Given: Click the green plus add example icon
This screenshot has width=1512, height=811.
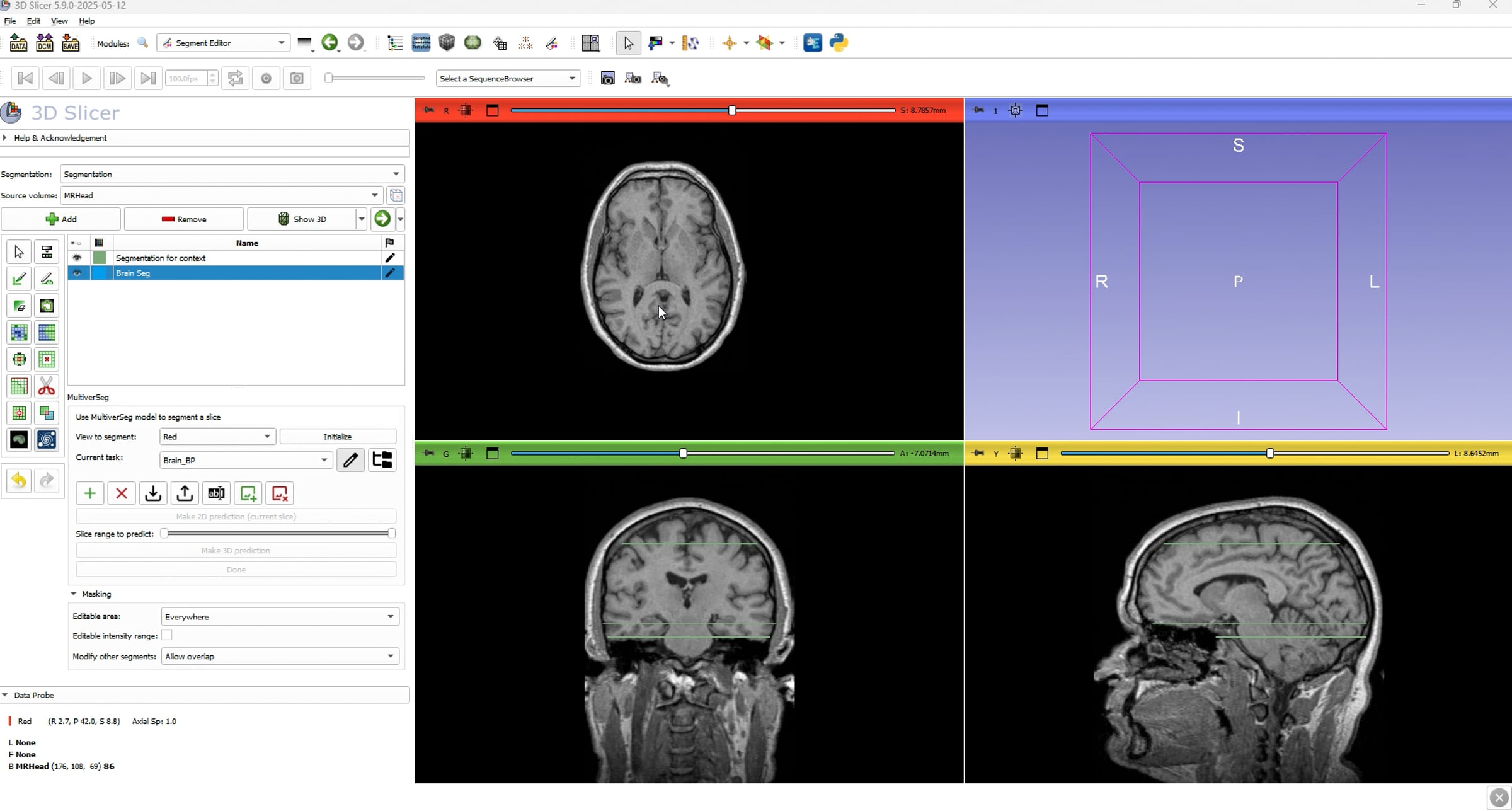Looking at the screenshot, I should (x=89, y=493).
